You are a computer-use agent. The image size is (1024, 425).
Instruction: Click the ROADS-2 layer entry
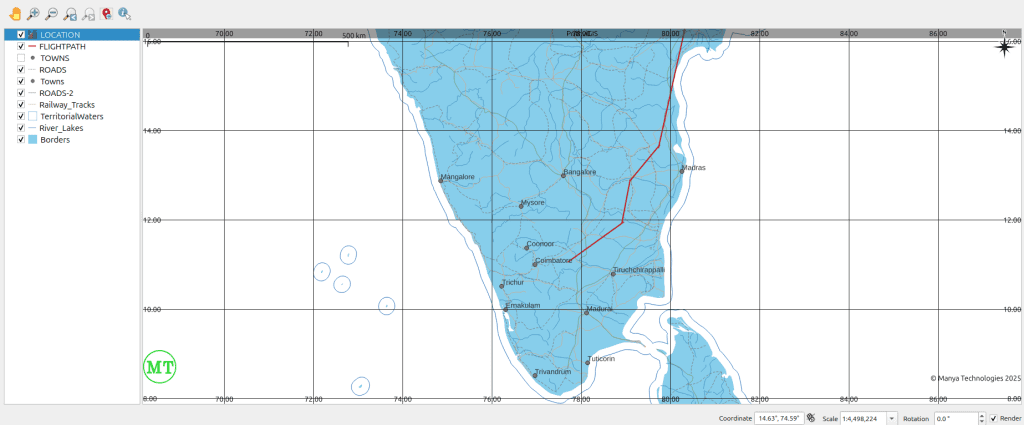click(x=61, y=93)
